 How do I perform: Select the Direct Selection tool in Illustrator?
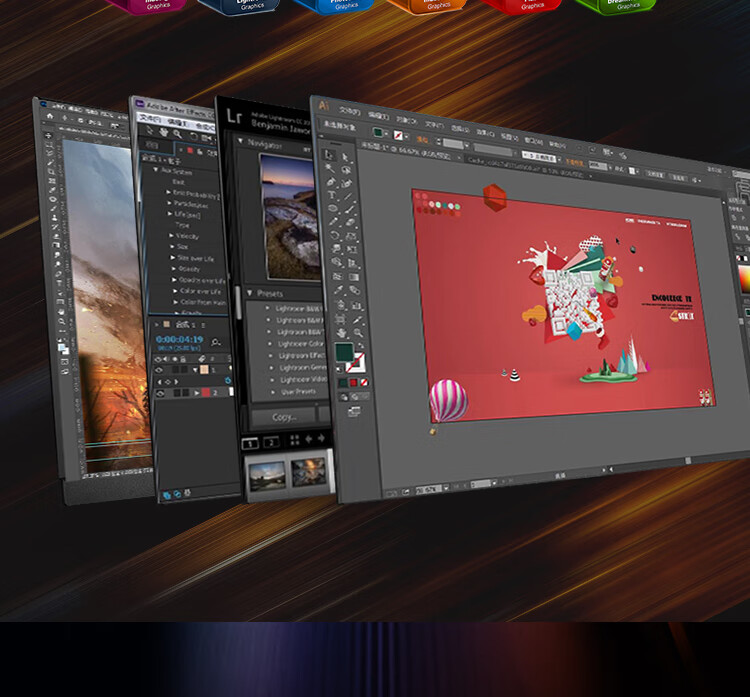[346, 158]
